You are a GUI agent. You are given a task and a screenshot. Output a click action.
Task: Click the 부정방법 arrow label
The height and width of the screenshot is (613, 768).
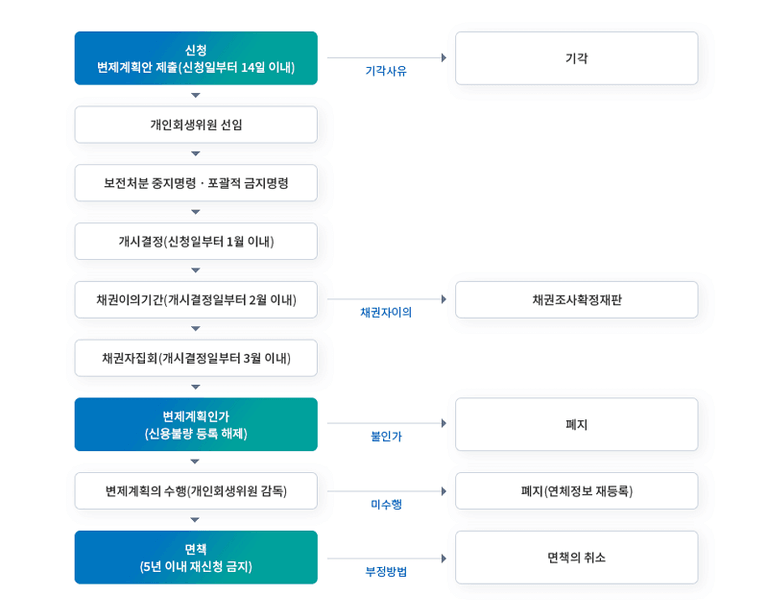tap(386, 572)
